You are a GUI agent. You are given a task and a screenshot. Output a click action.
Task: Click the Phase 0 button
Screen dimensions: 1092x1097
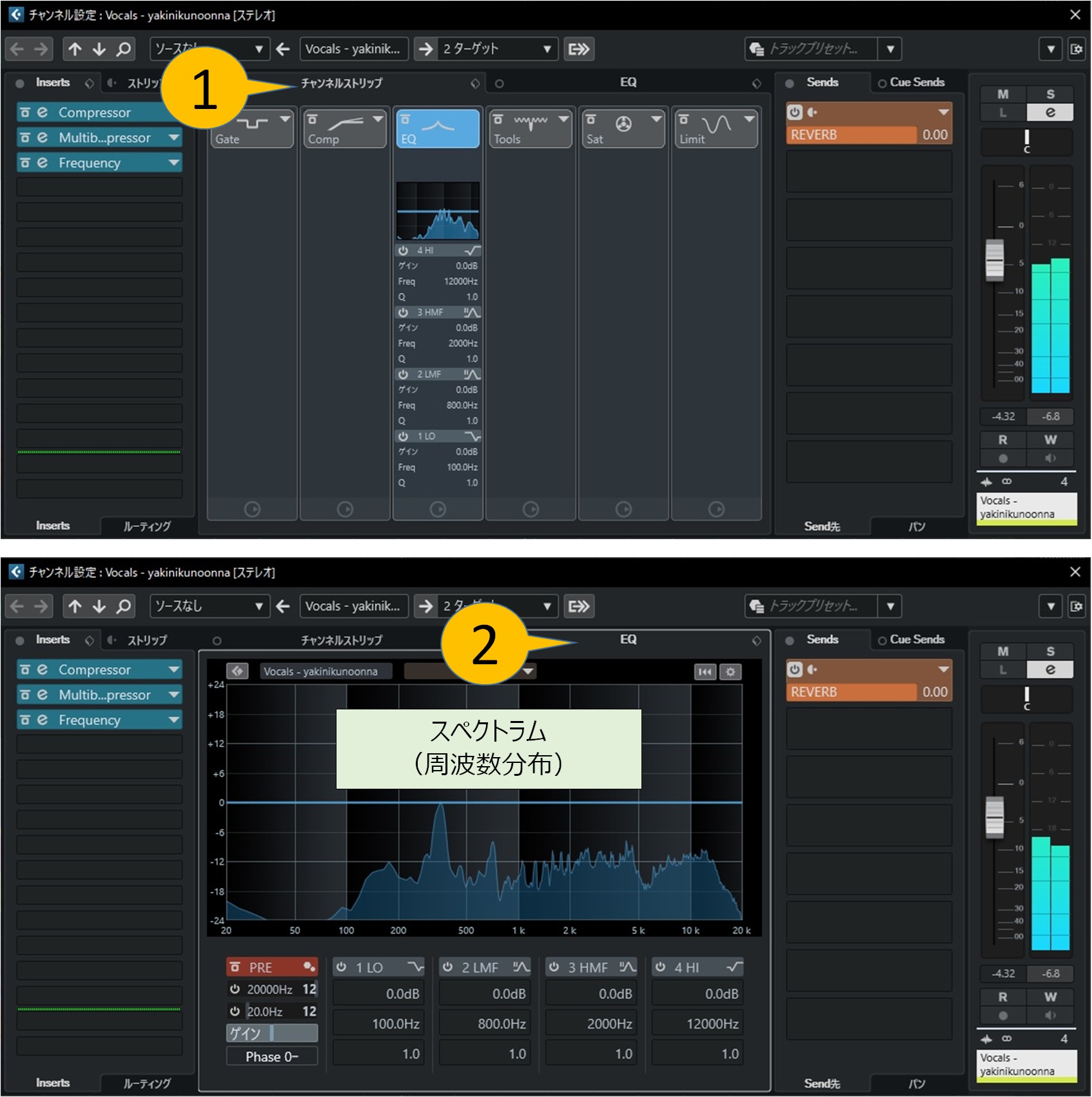click(271, 1056)
